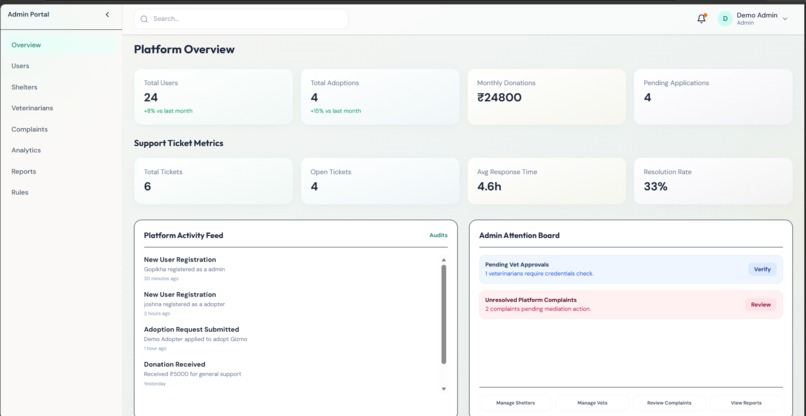Image resolution: width=806 pixels, height=416 pixels.
Task: Select the Resolution Rate card
Action: pyautogui.click(x=713, y=181)
